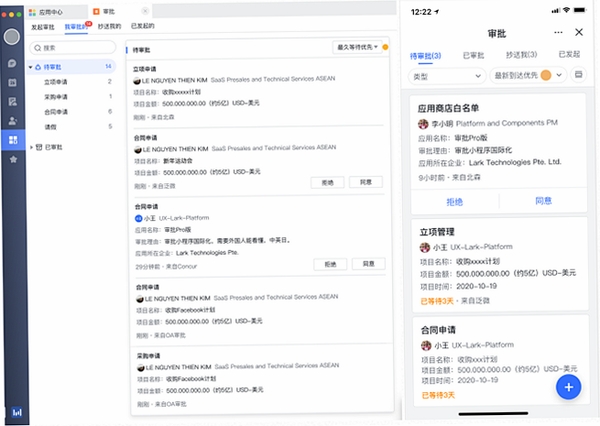The image size is (600, 426).
Task: Select the workplace apps grid icon in sidebar
Action: point(13,140)
